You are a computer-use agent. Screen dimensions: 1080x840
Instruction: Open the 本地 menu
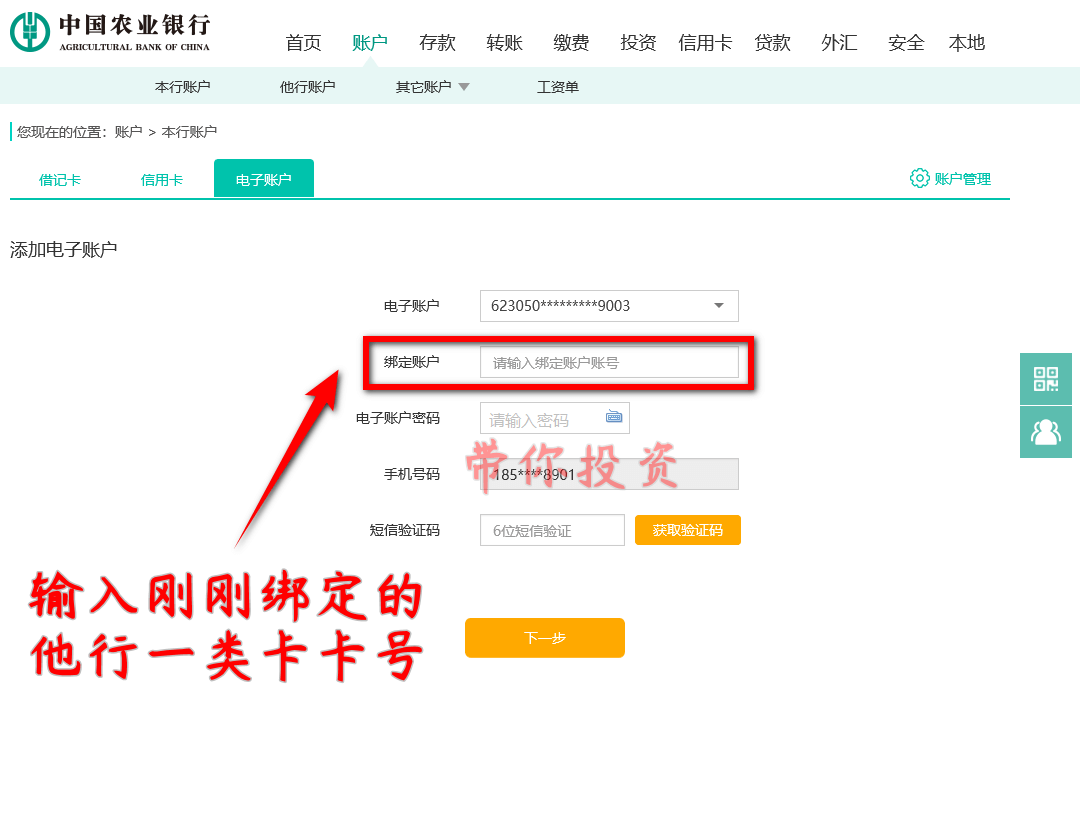[x=966, y=43]
